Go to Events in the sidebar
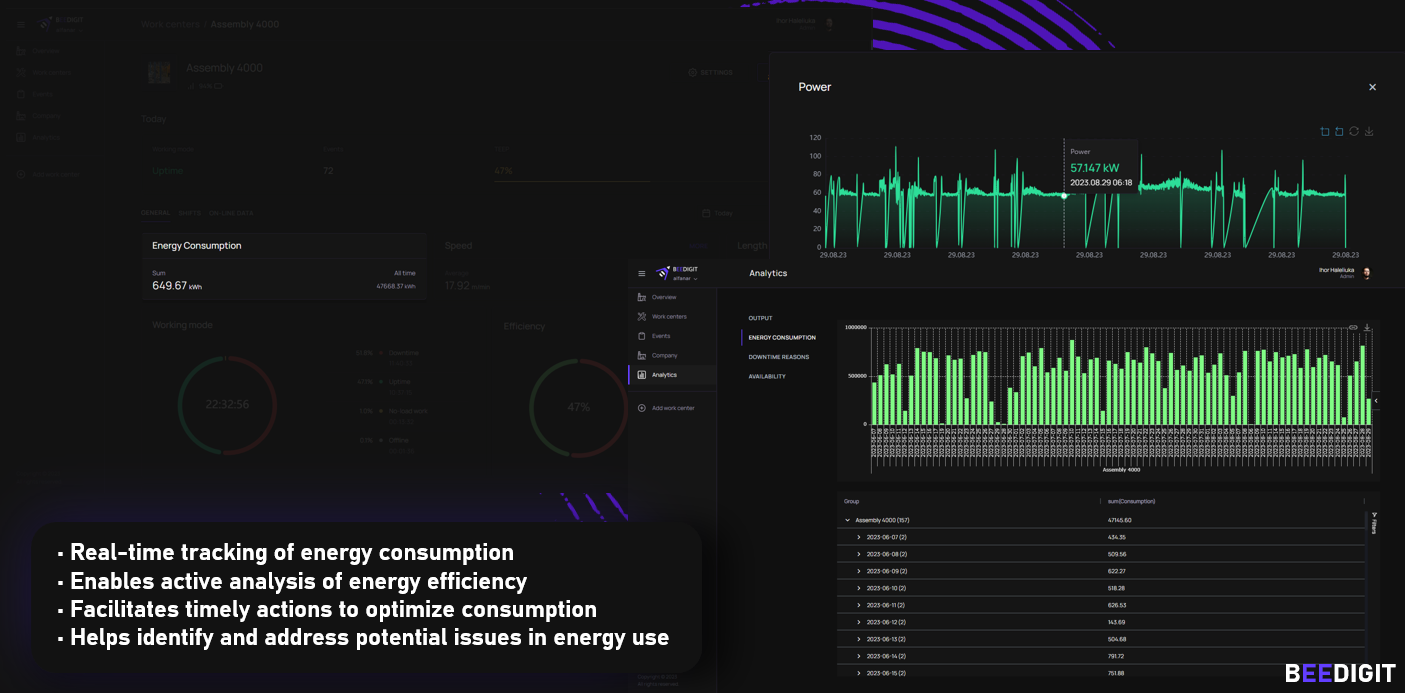 [660, 336]
